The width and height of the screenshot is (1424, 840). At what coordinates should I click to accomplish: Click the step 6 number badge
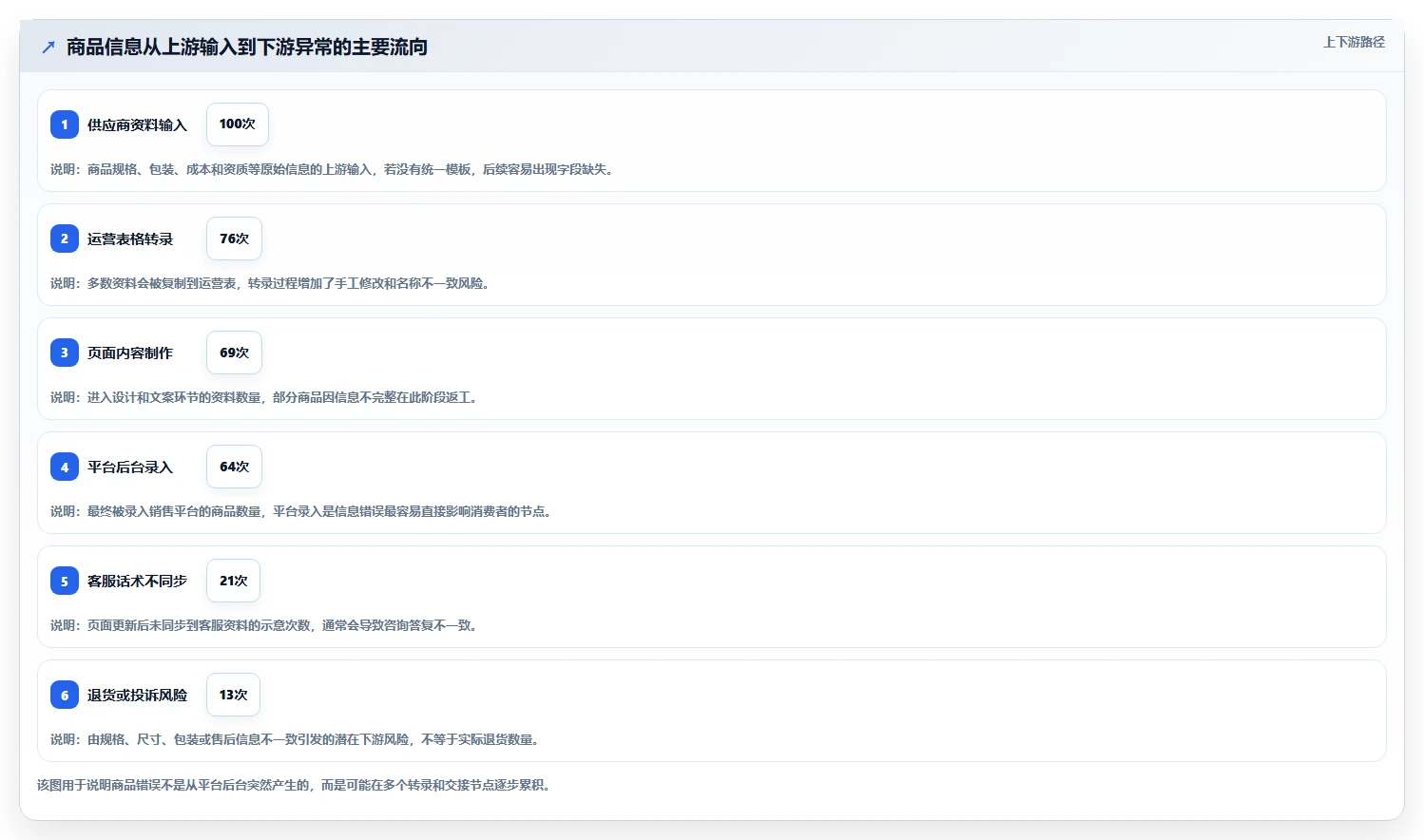point(65,695)
